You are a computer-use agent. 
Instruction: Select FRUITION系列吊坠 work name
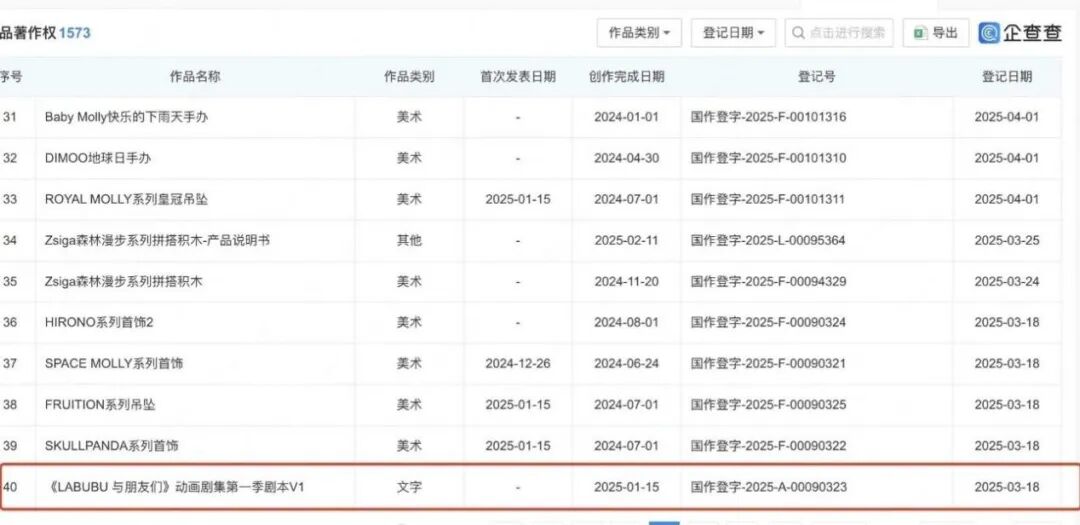100,404
